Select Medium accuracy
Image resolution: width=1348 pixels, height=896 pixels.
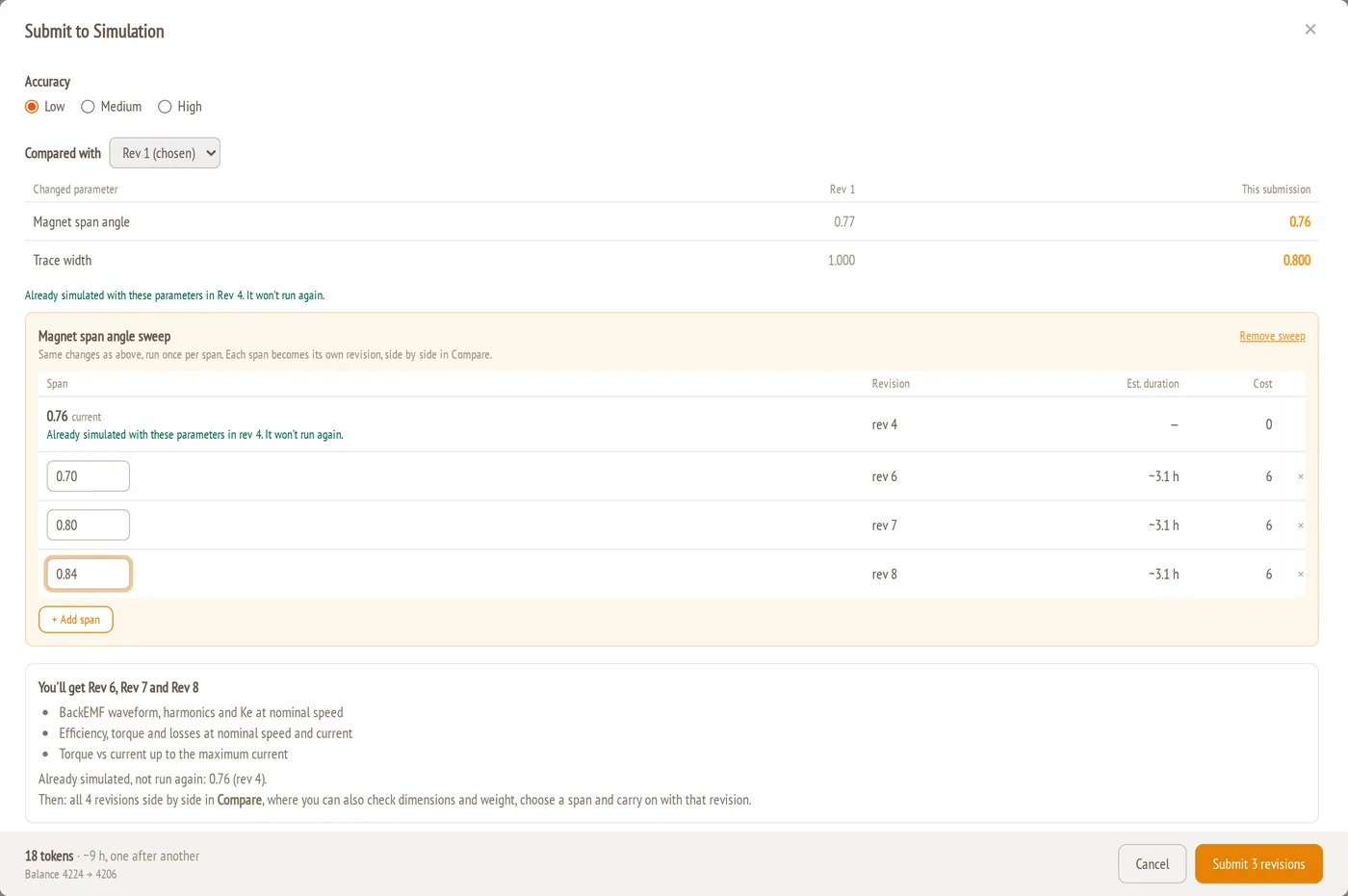coord(88,107)
